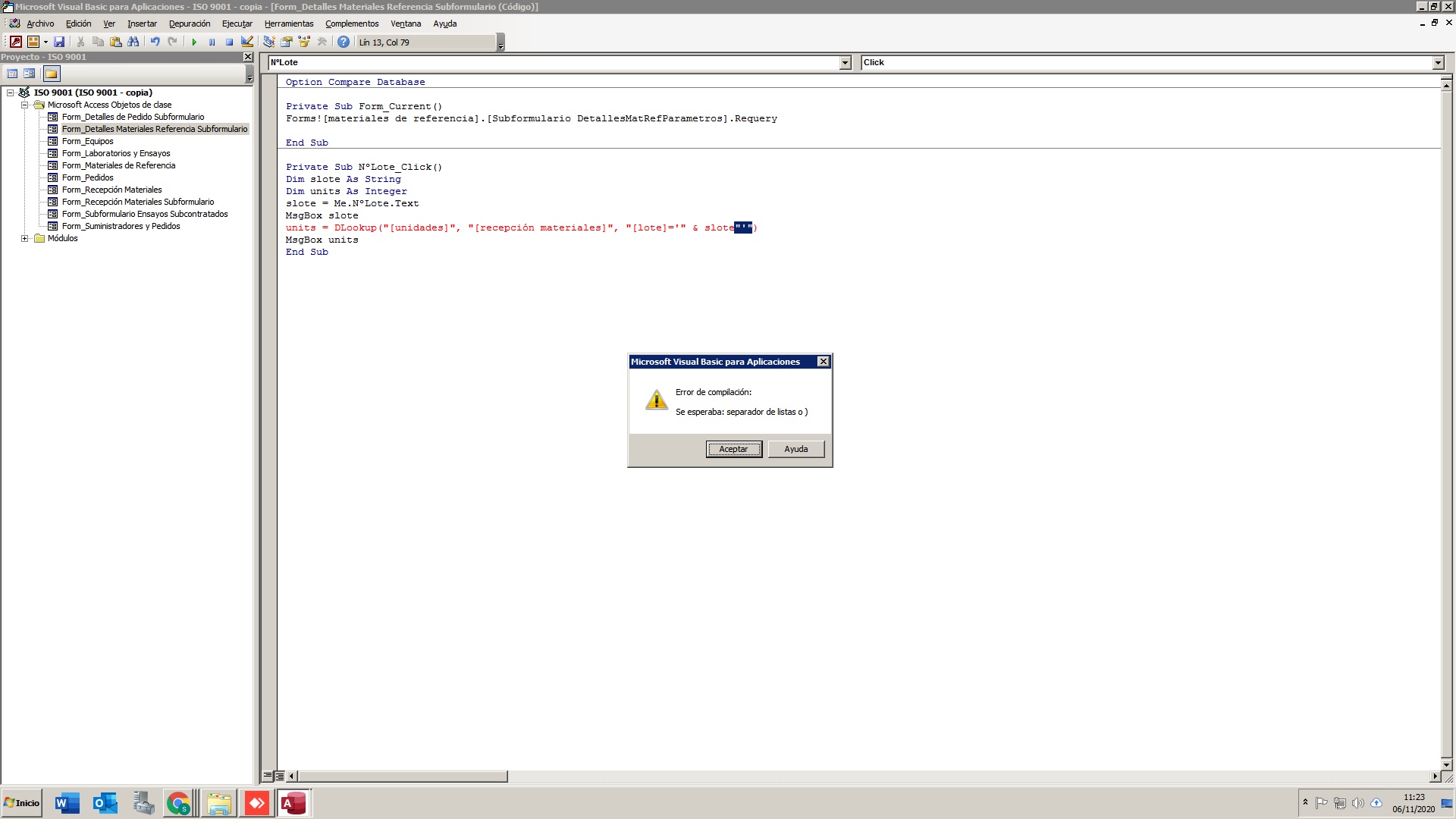The image size is (1456, 819).
Task: Open the Project Explorer toolbar icon
Action: [x=269, y=42]
